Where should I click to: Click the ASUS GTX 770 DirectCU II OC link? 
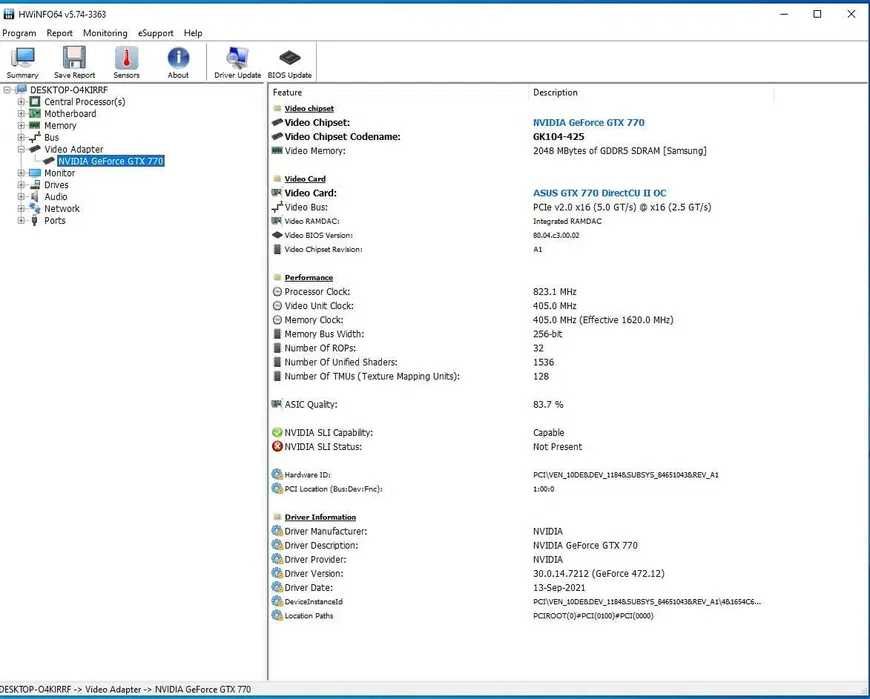[600, 193]
